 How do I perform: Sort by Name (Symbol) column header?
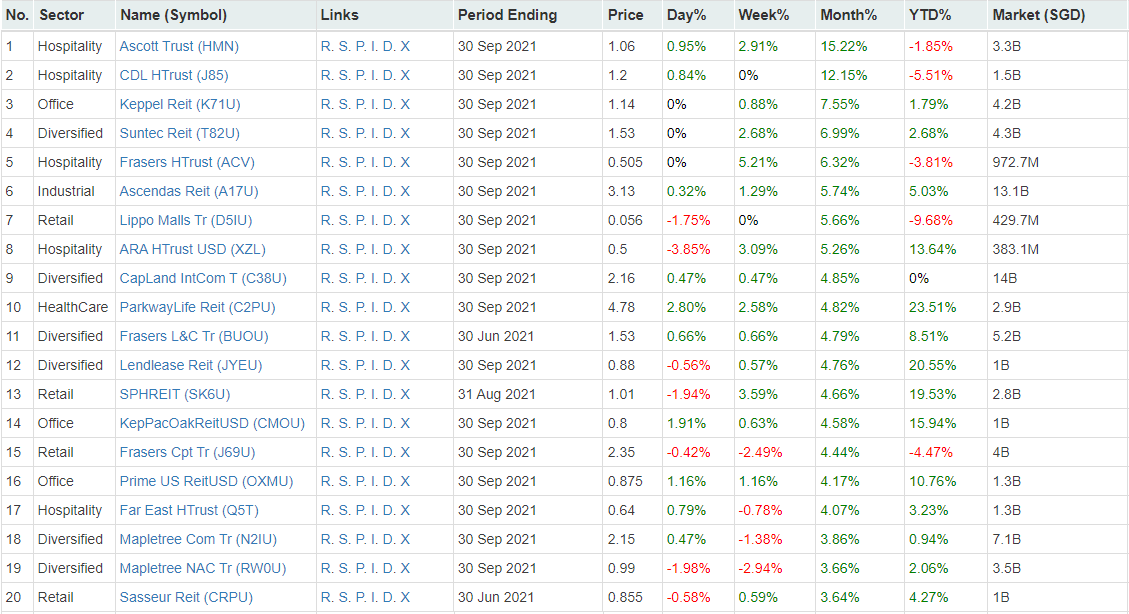coord(174,15)
